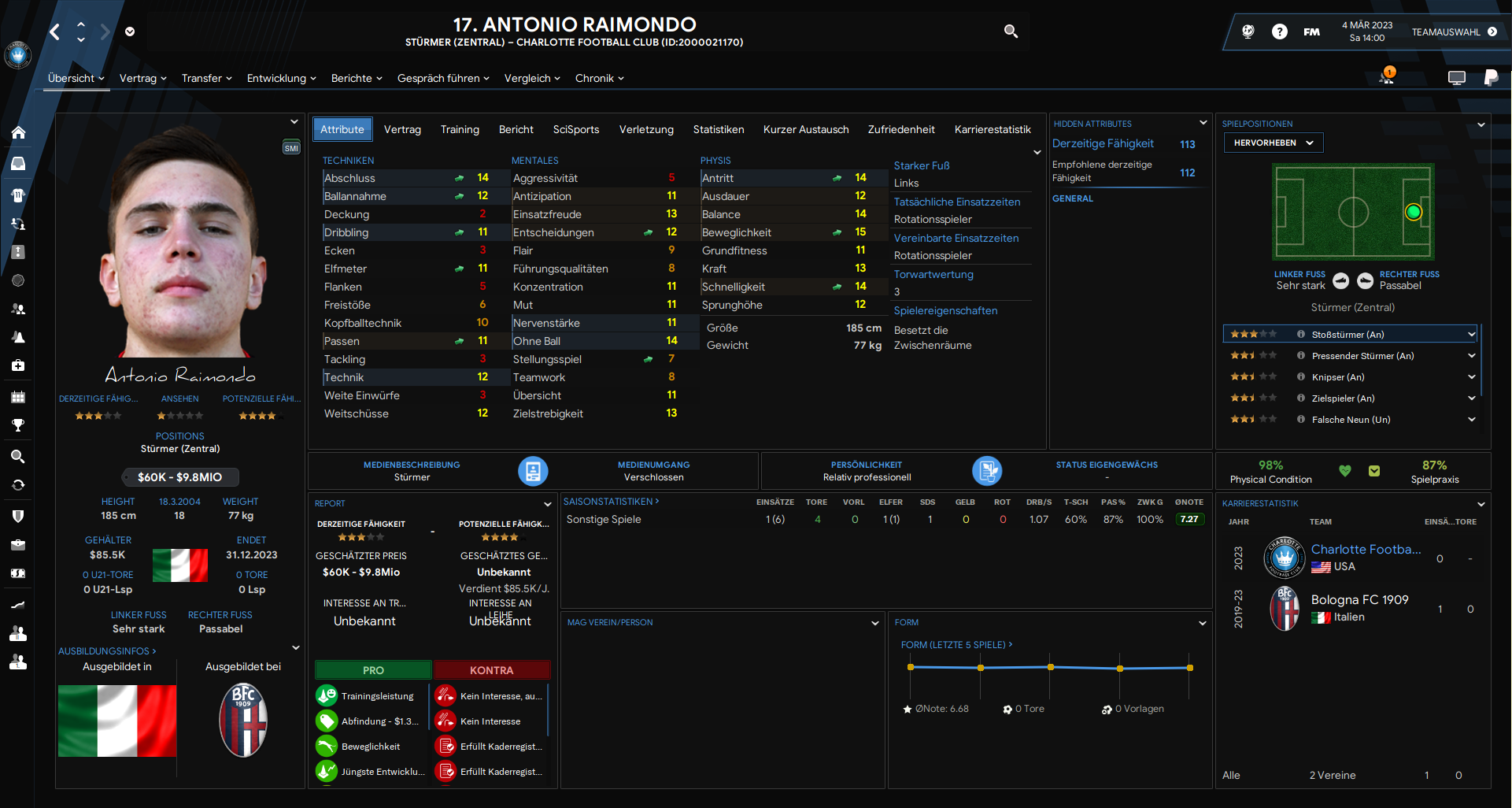Image resolution: width=1512 pixels, height=808 pixels.
Task: Open the Vertrag menu in top bar
Action: tap(143, 78)
